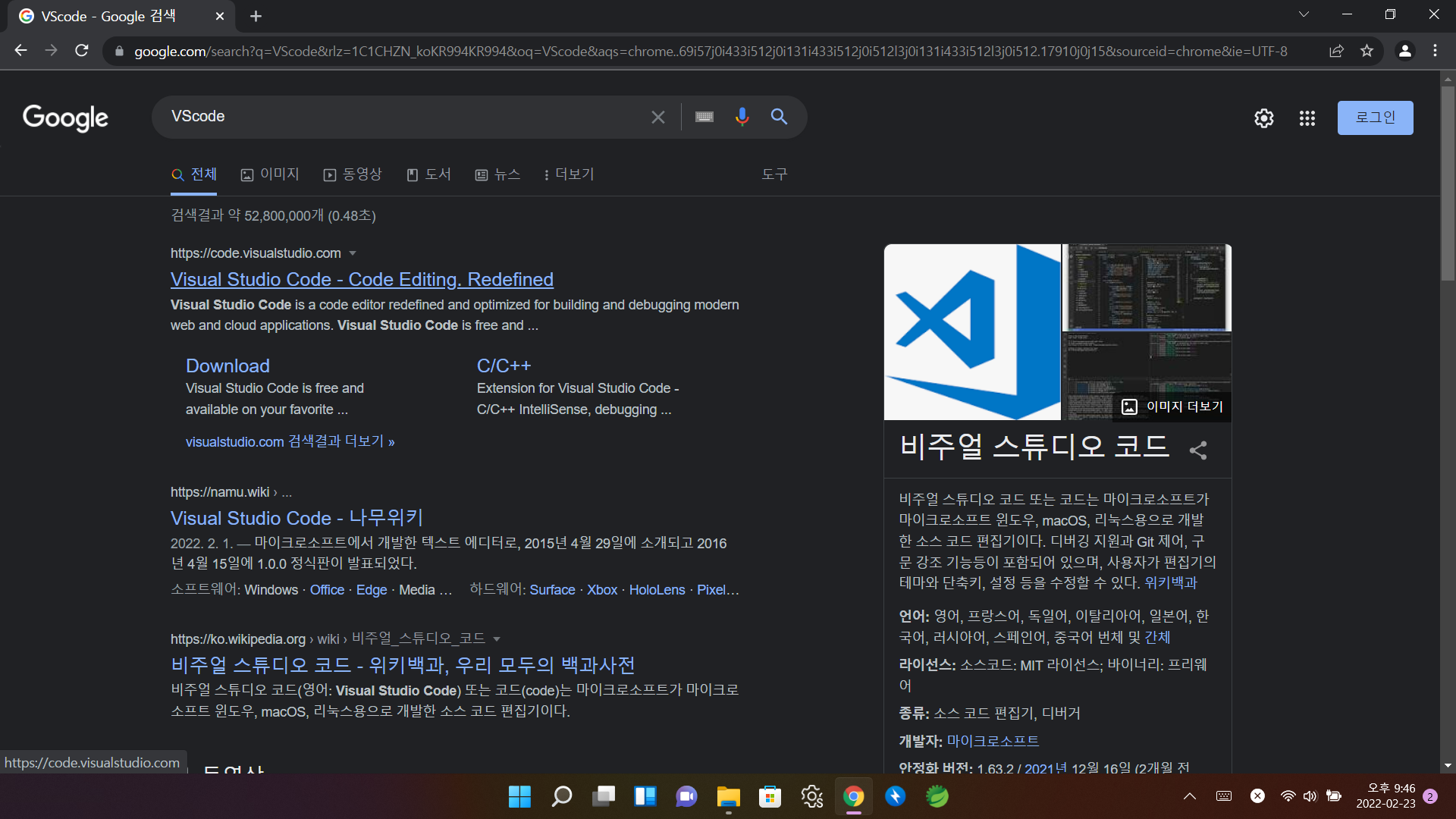The image size is (1456, 819).
Task: Open File Explorer from the taskbar
Action: [x=728, y=796]
